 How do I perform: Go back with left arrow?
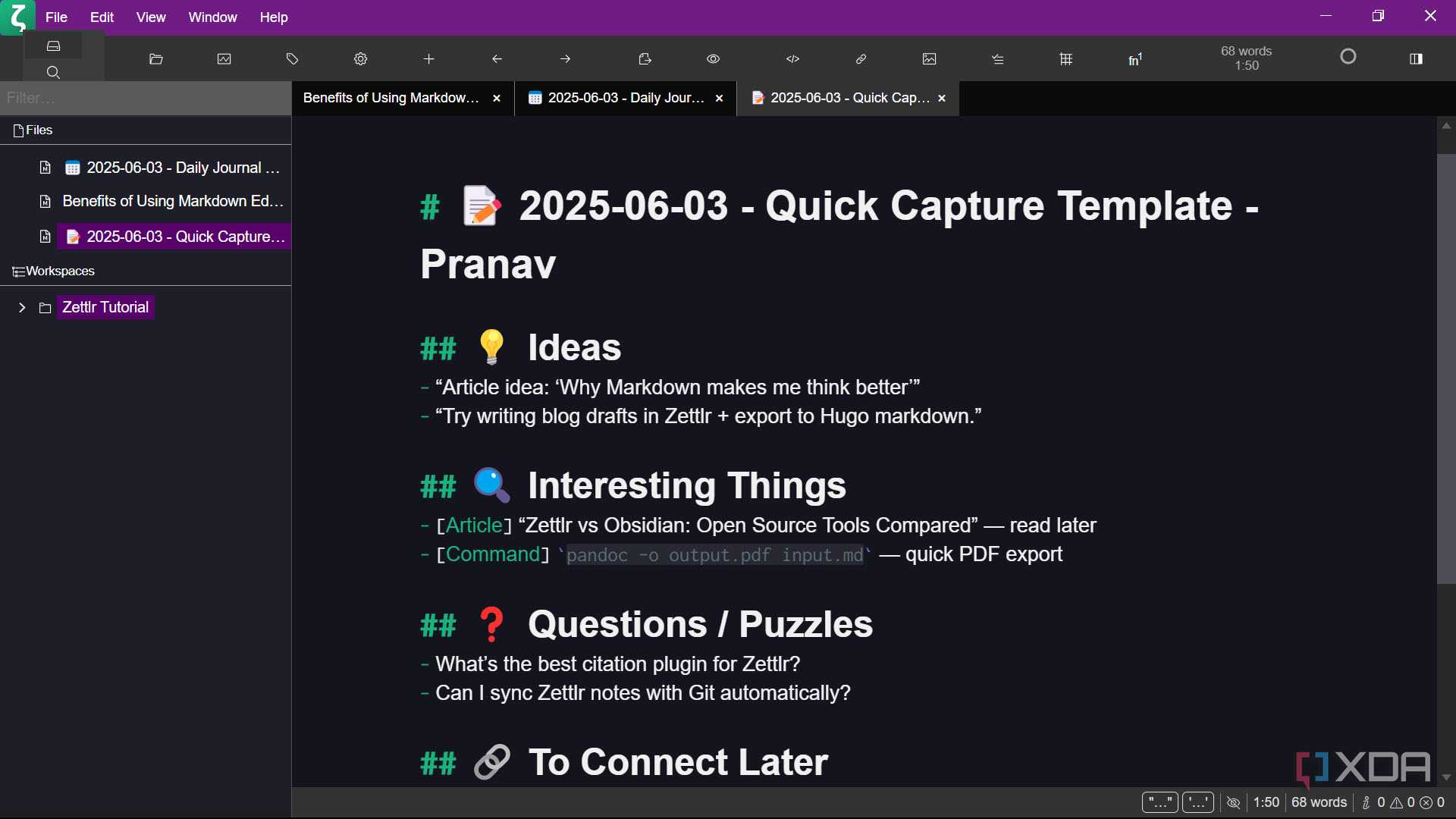coord(497,59)
